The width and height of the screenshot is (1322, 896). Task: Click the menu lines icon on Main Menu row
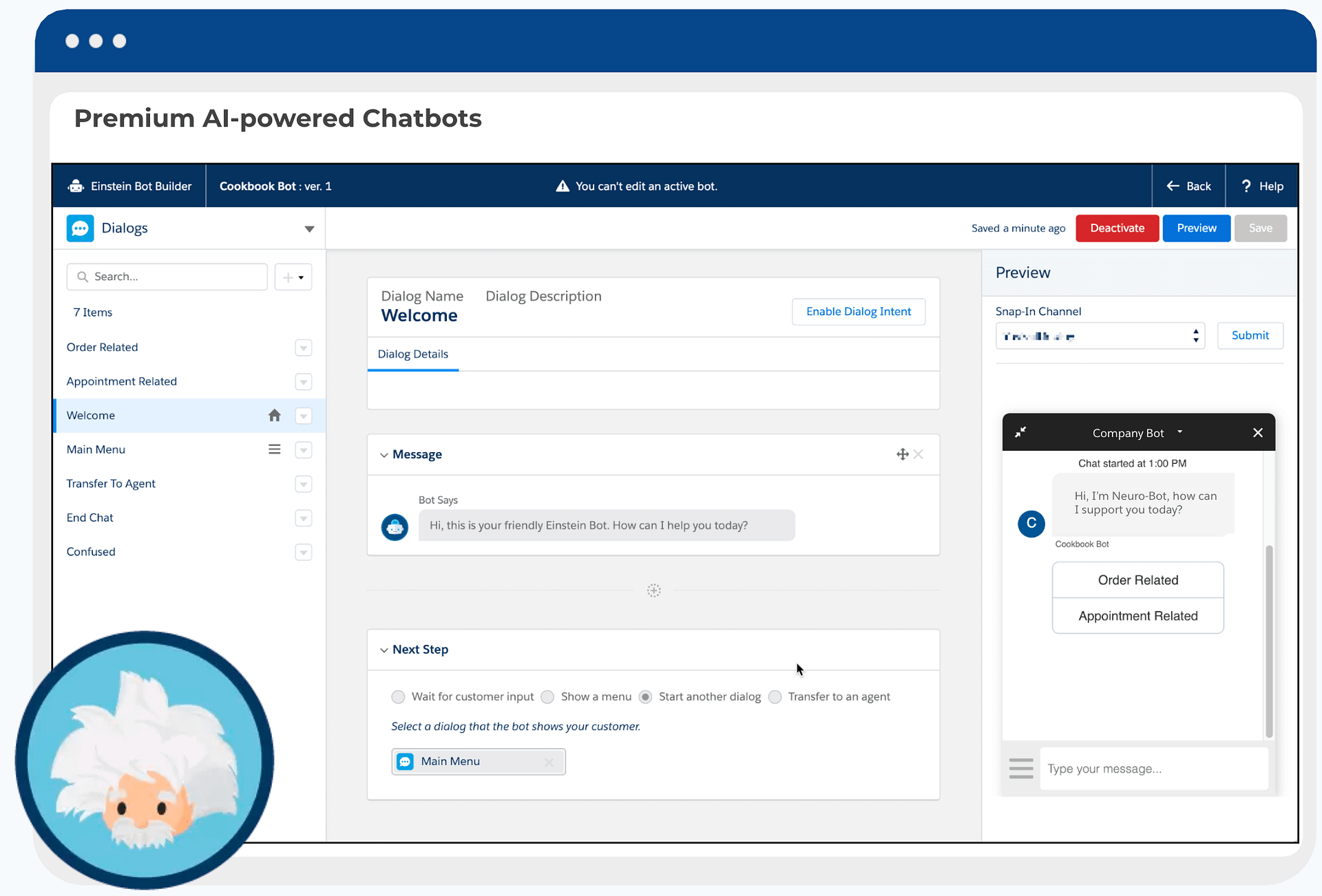[x=274, y=449]
